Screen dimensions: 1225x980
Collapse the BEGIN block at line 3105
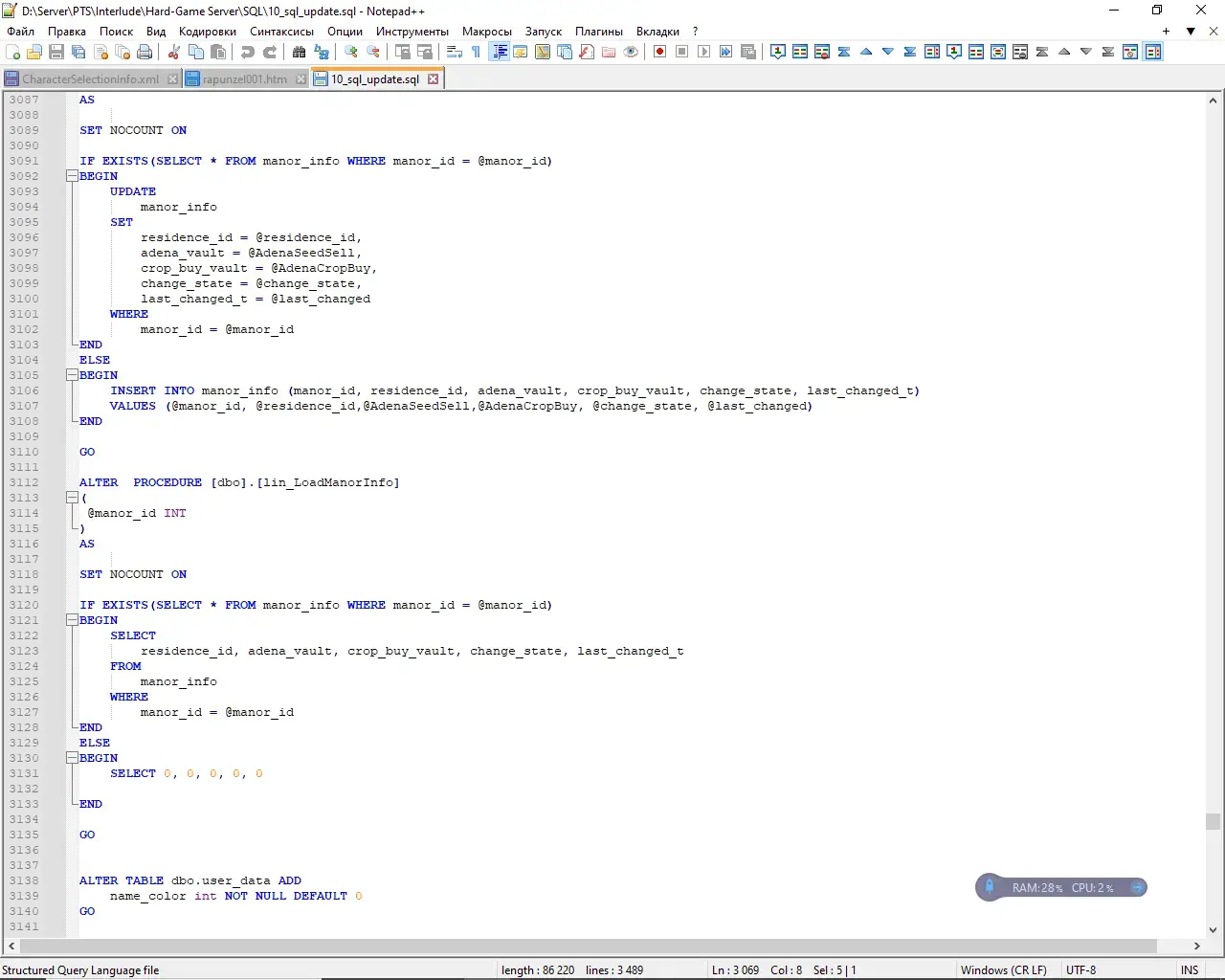coord(72,375)
